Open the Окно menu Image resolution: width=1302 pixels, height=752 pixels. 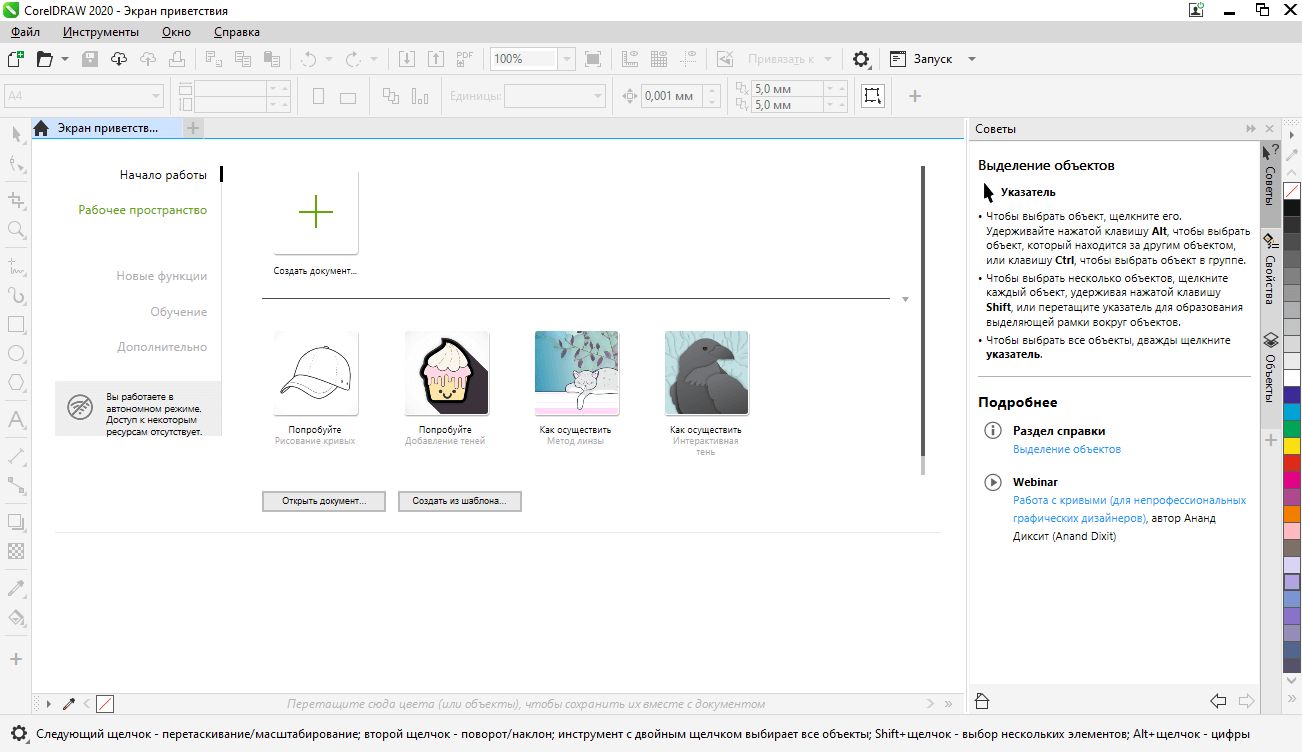point(176,32)
